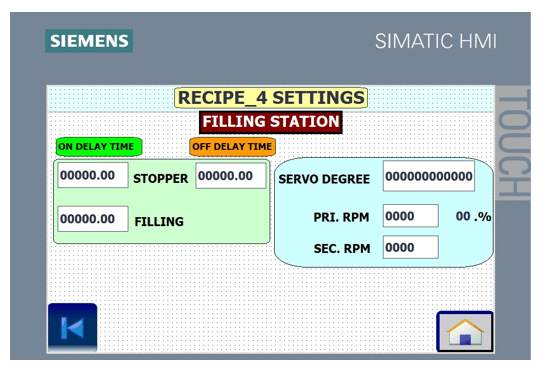Click the SEC. RPM label
The height and width of the screenshot is (375, 547).
(x=342, y=249)
